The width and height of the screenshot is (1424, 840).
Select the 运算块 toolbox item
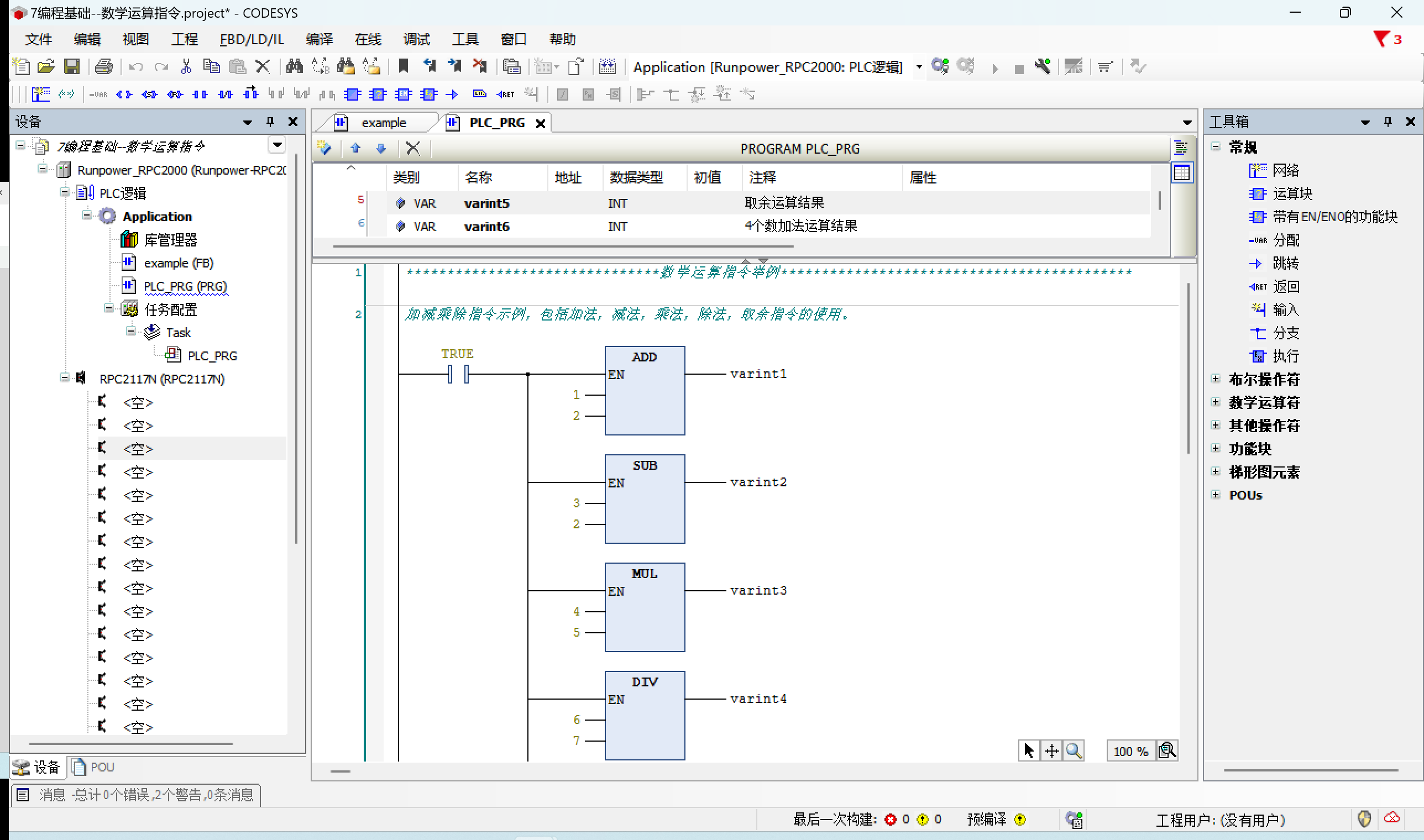pyautogui.click(x=1281, y=193)
